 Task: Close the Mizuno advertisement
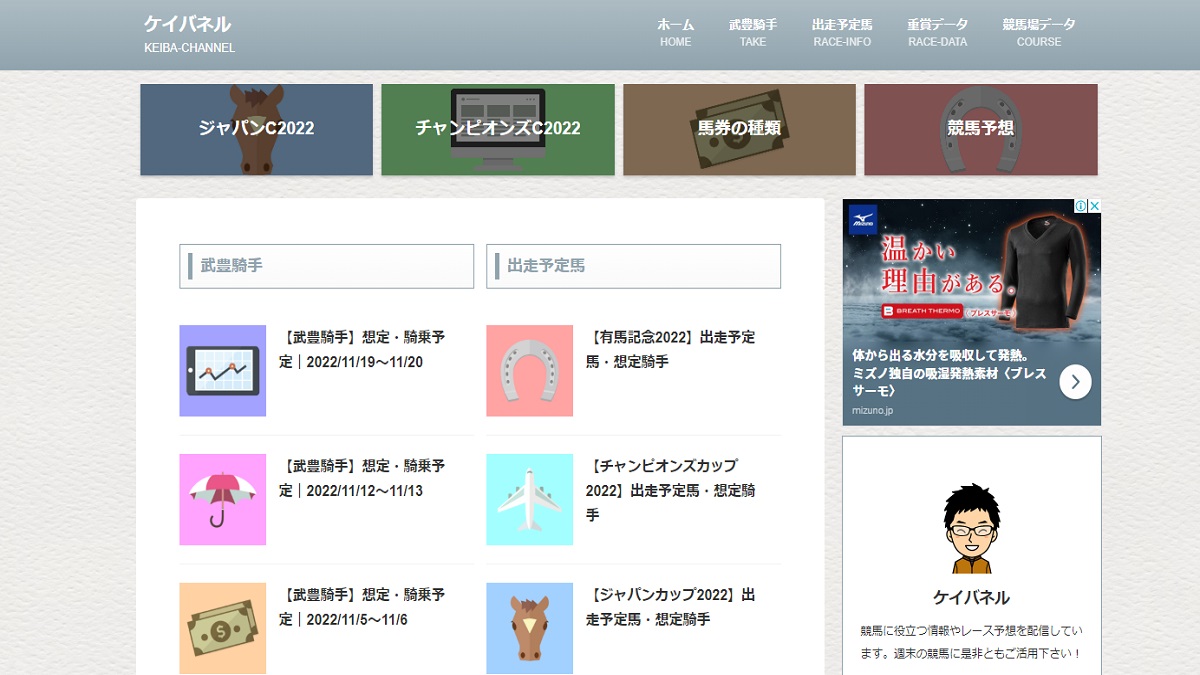pos(1094,206)
